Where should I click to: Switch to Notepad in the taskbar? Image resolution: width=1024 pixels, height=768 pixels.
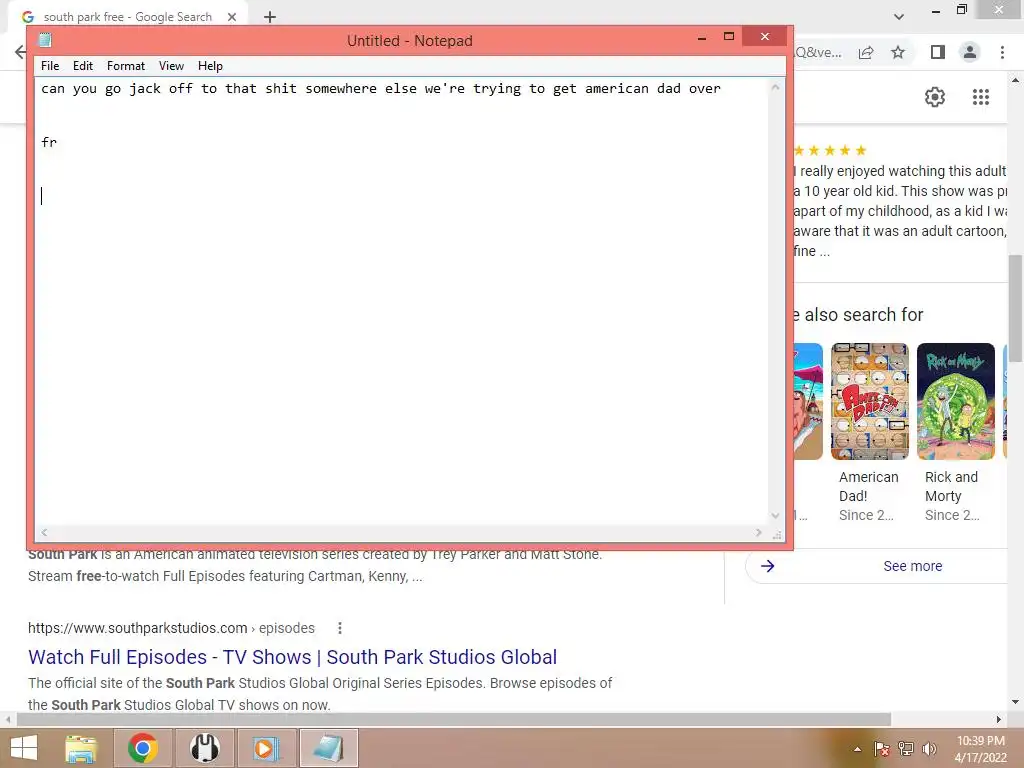328,748
